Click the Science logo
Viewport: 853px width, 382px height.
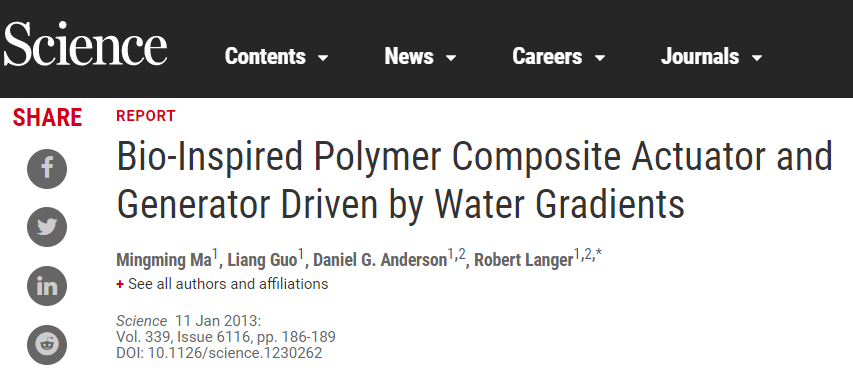(85, 44)
